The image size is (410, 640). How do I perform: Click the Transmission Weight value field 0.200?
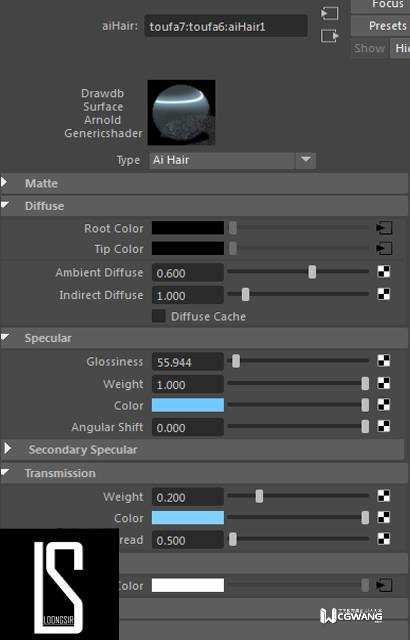(188, 497)
